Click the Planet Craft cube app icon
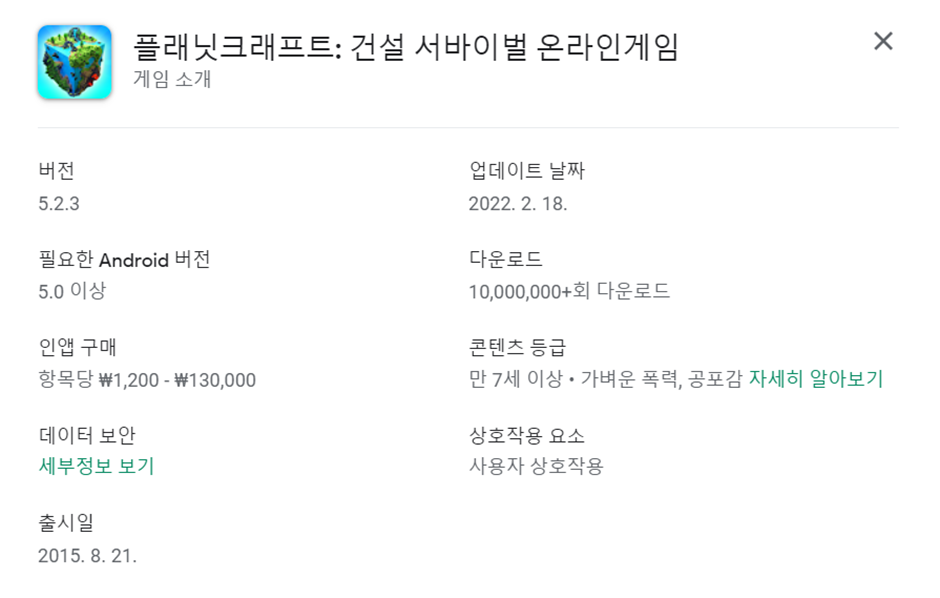 click(74, 62)
